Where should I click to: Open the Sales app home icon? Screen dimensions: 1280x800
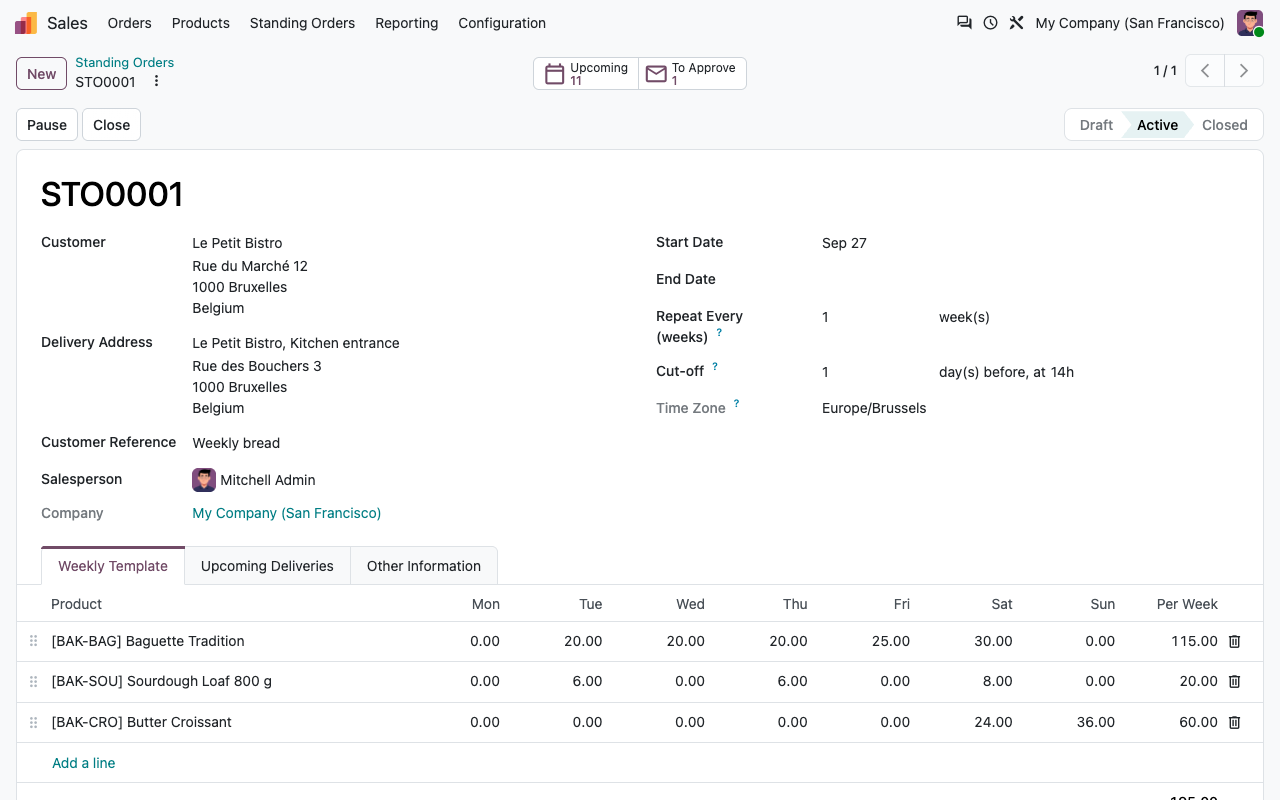[x=26, y=23]
